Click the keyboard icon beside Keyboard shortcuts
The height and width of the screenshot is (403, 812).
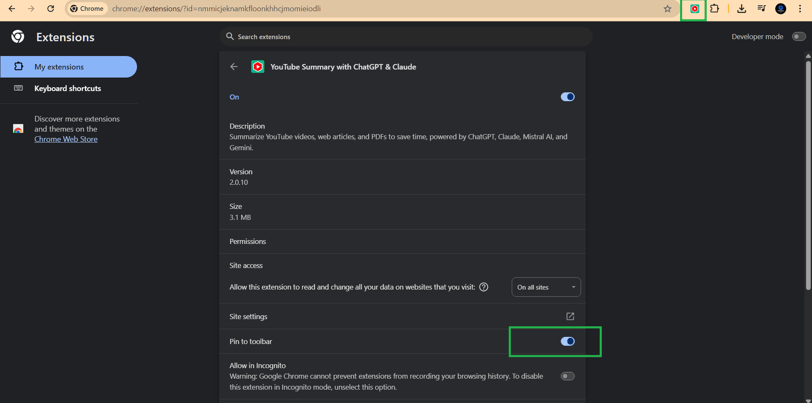pyautogui.click(x=18, y=89)
